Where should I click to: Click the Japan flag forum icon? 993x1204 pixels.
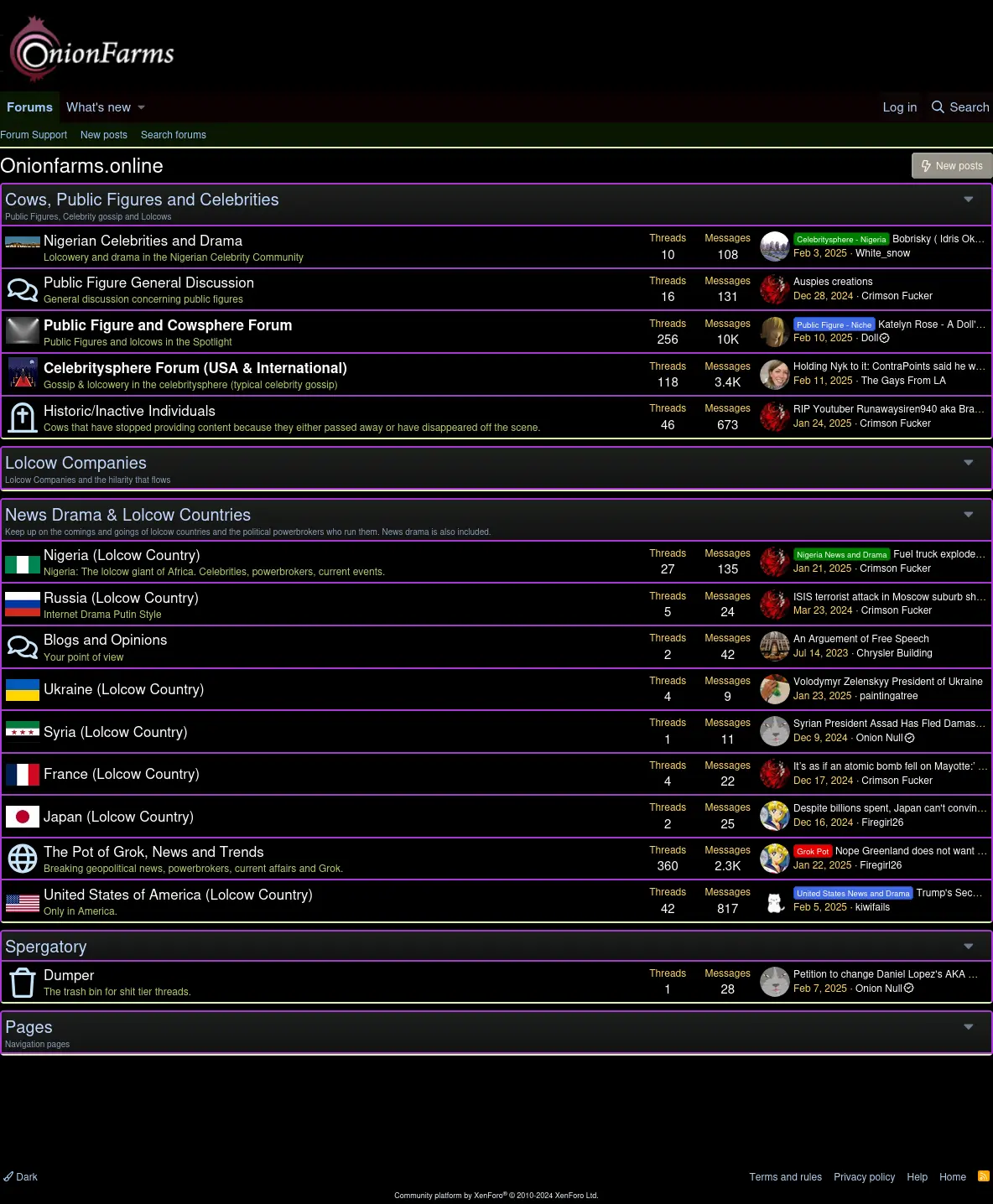point(23,817)
